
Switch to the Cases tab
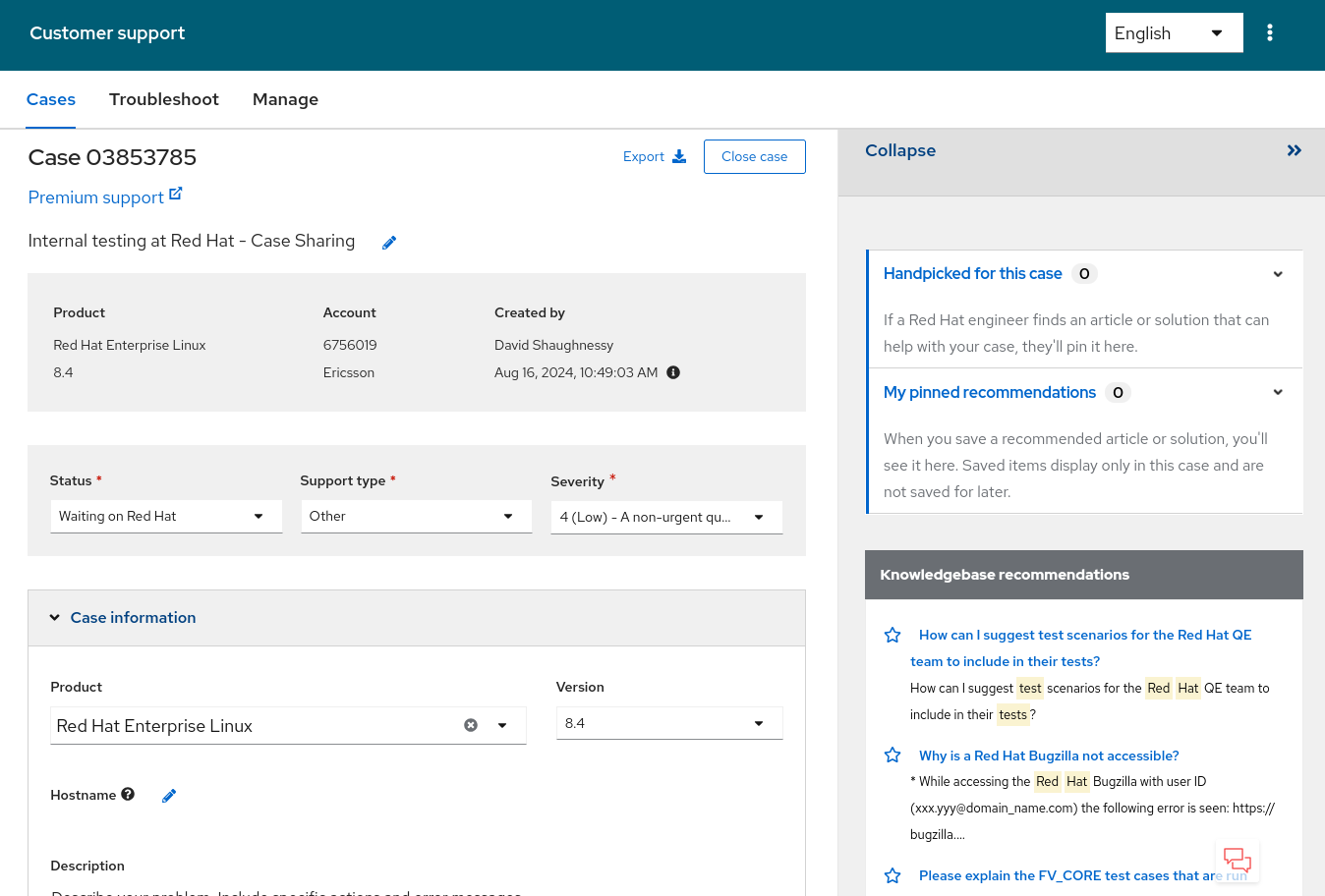[51, 99]
